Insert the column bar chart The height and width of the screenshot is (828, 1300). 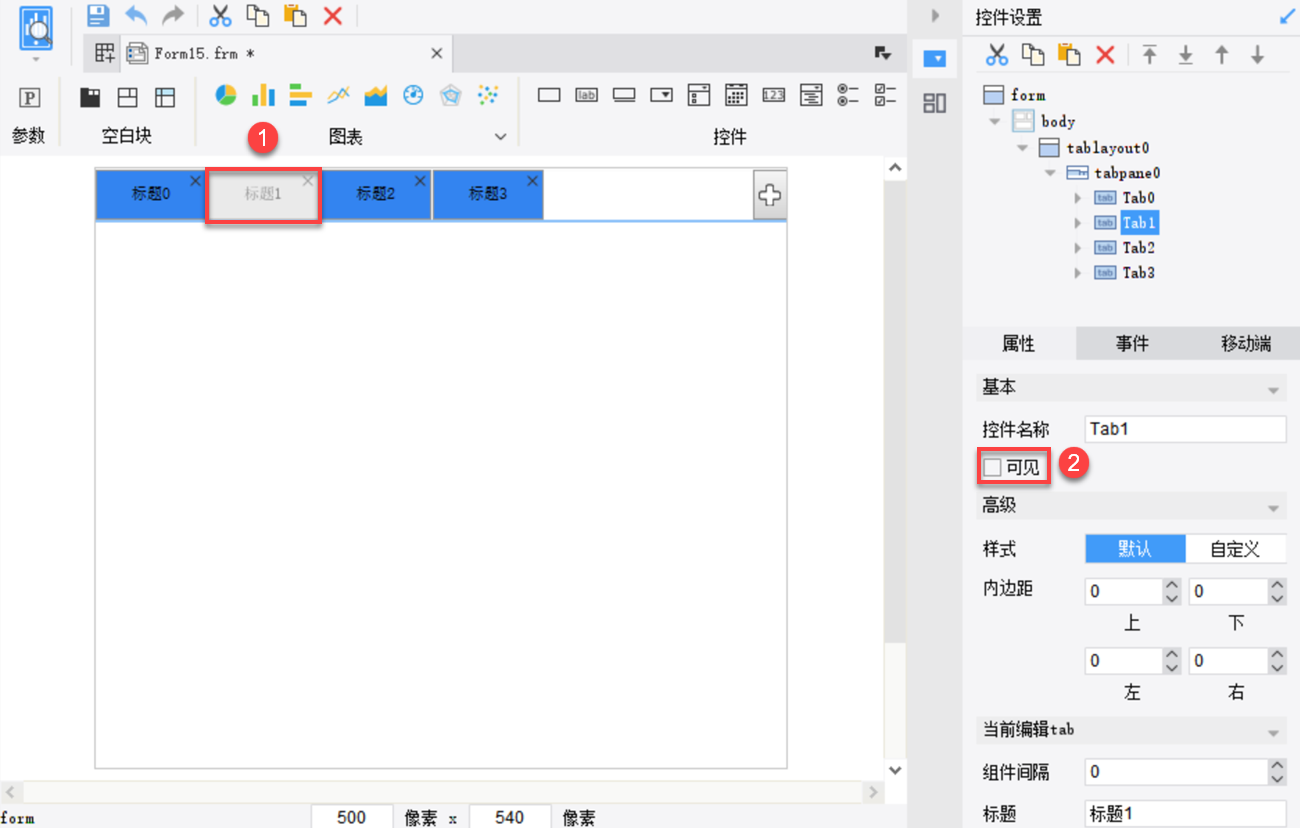pyautogui.click(x=263, y=95)
